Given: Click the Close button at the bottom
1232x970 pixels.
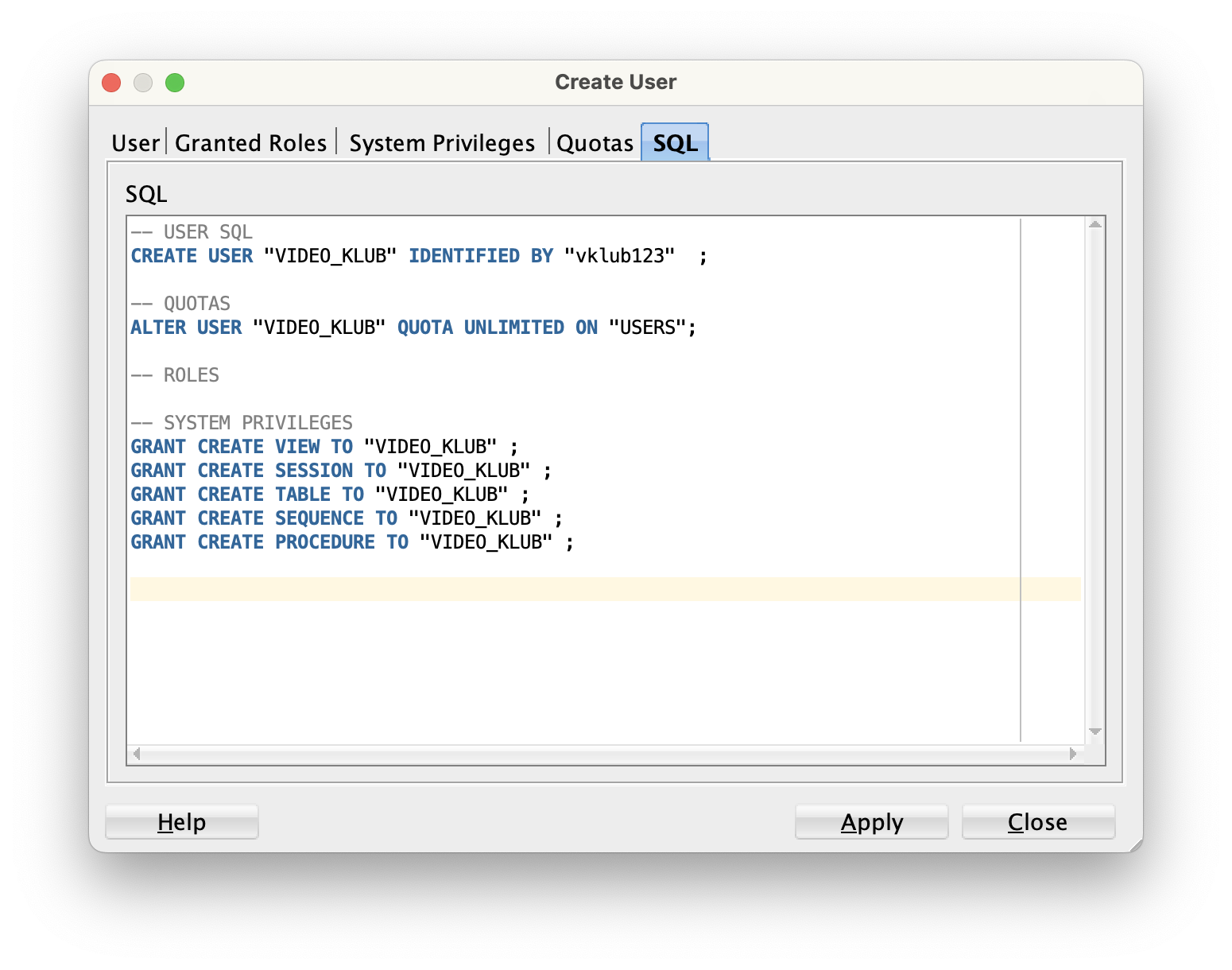Looking at the screenshot, I should click(1037, 822).
